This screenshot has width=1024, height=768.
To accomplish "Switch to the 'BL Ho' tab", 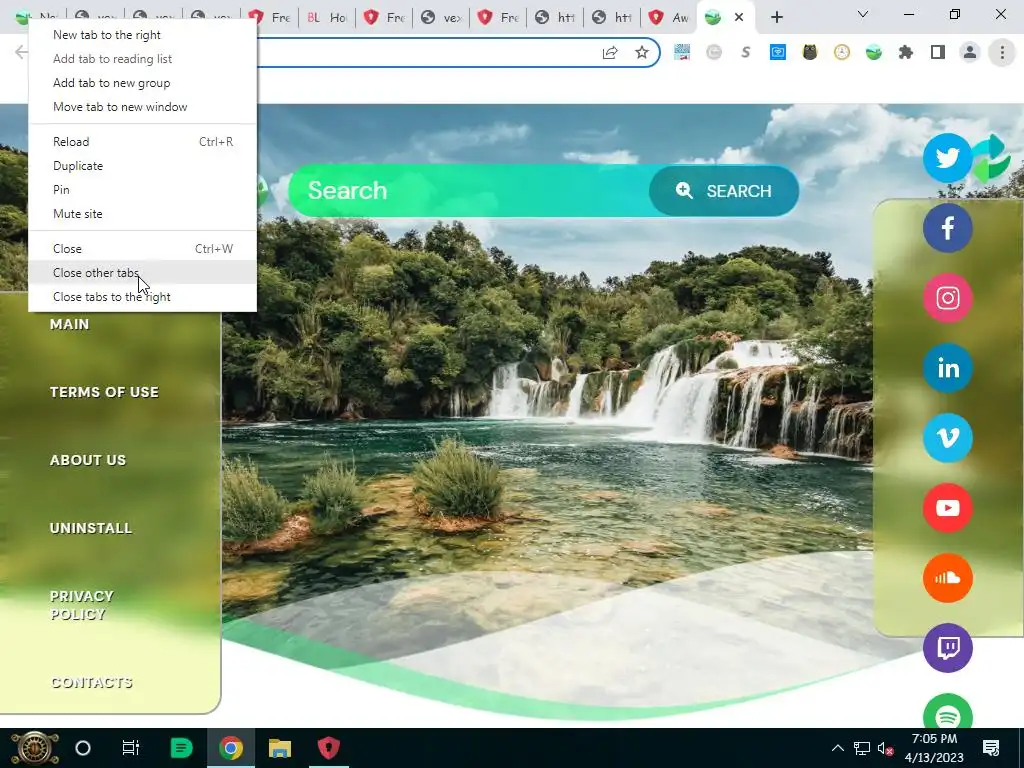I will coord(327,18).
